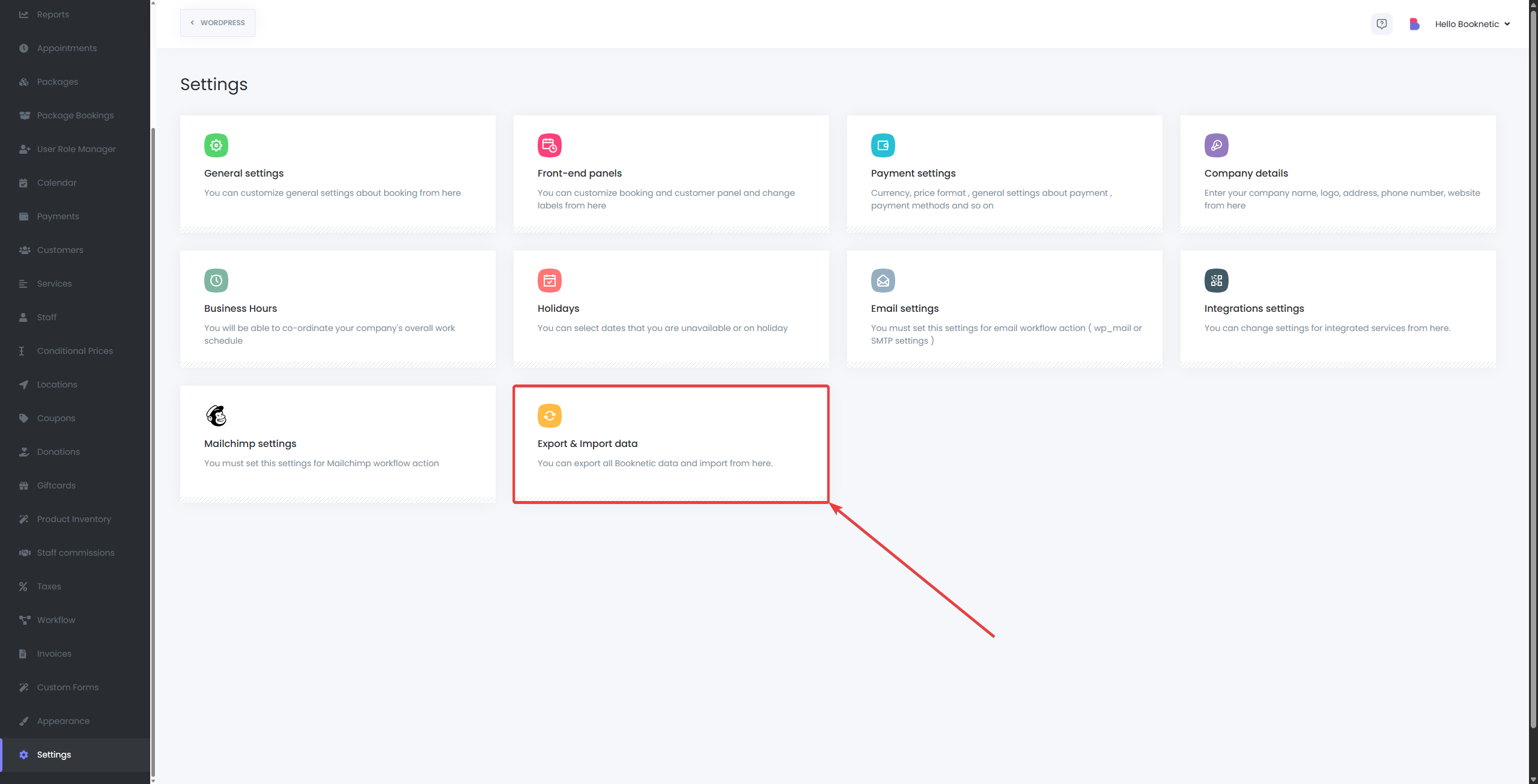Viewport: 1538px width, 784px height.
Task: Click the Company details key icon
Action: (1216, 145)
